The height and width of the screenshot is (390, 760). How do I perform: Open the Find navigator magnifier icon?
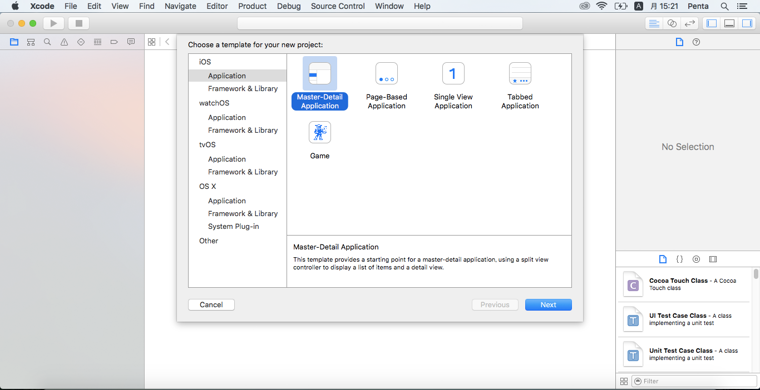click(x=48, y=42)
